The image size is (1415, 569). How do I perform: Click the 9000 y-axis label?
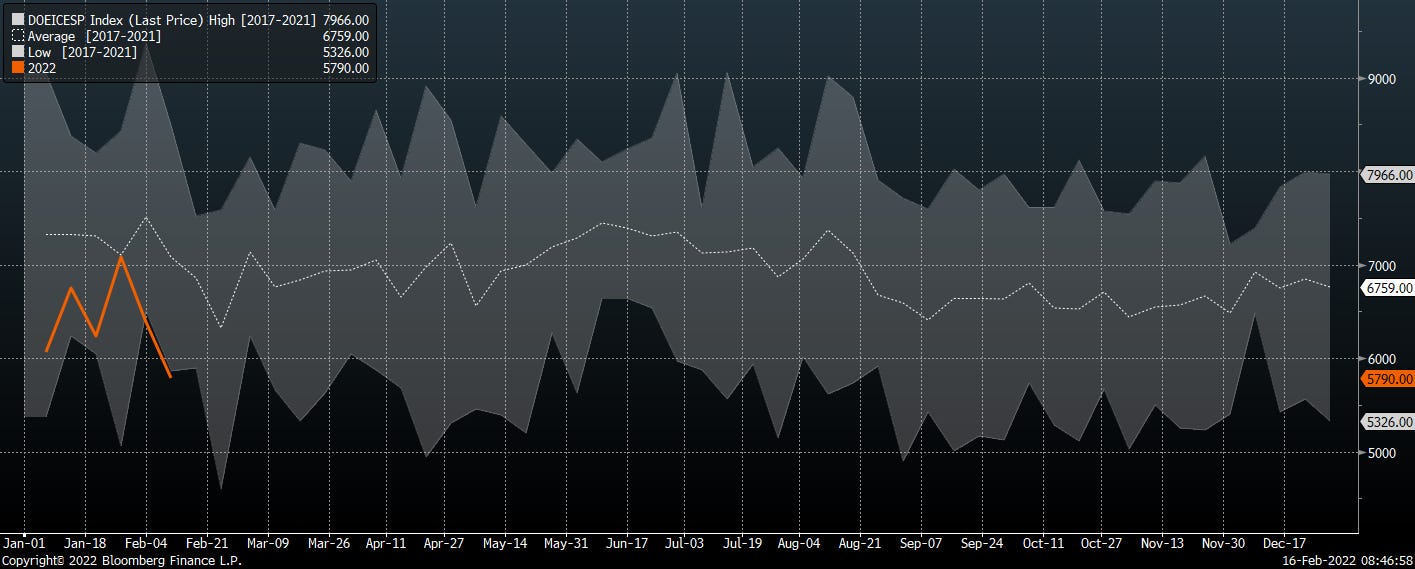[x=1382, y=79]
